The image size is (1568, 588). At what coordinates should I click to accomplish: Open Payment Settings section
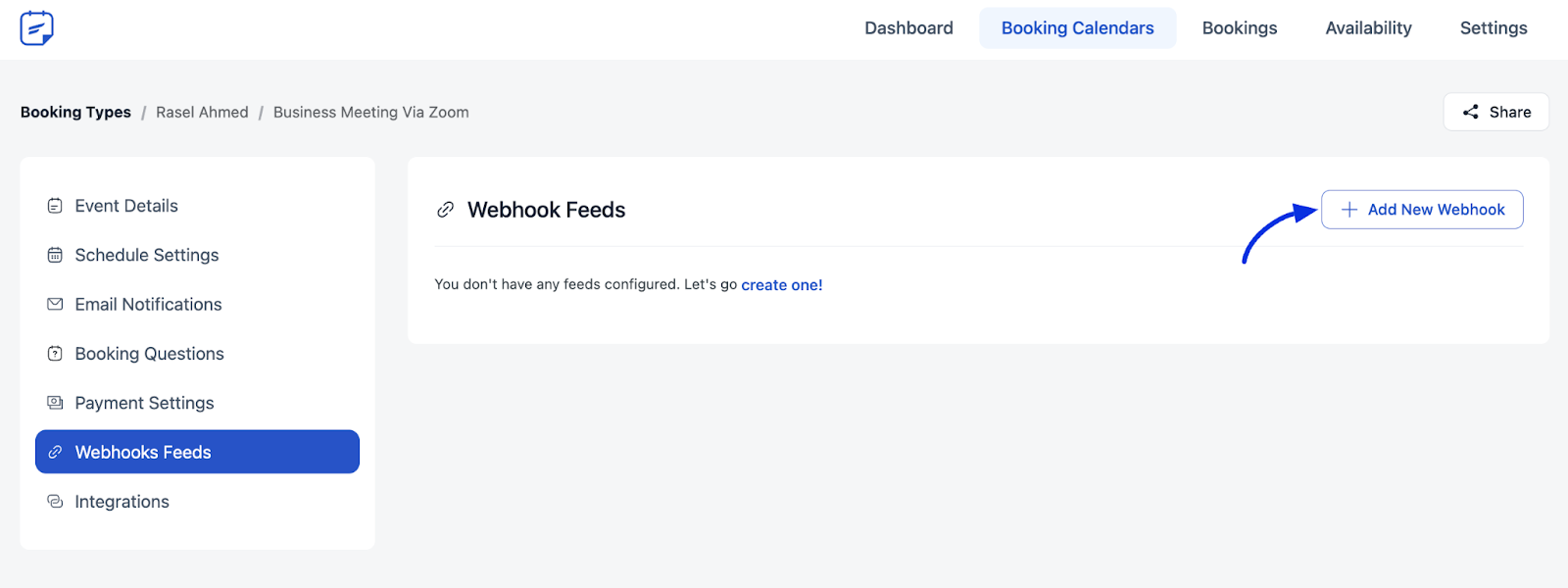click(197, 403)
